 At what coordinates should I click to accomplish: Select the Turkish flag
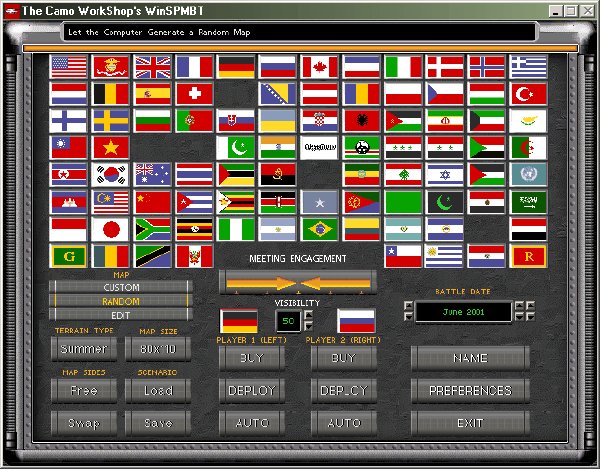pyautogui.click(x=528, y=94)
